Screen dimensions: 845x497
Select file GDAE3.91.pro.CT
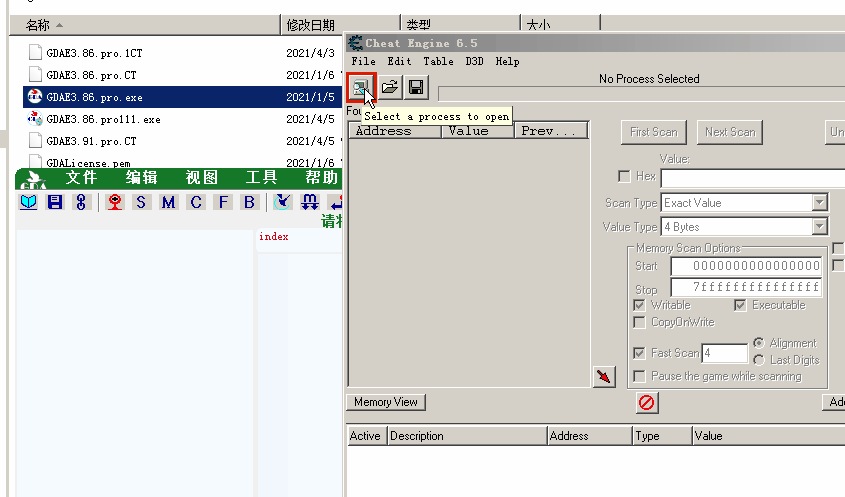tap(91, 141)
